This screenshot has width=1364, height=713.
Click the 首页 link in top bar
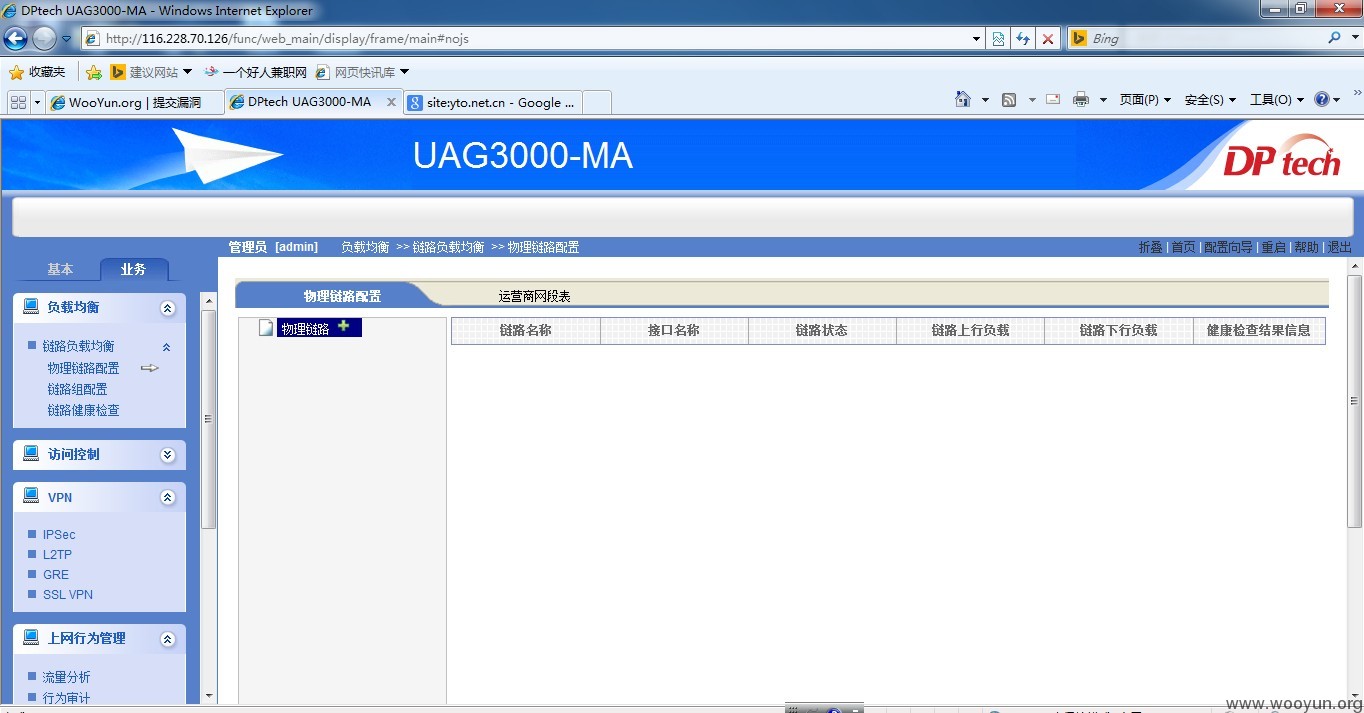(x=1183, y=247)
